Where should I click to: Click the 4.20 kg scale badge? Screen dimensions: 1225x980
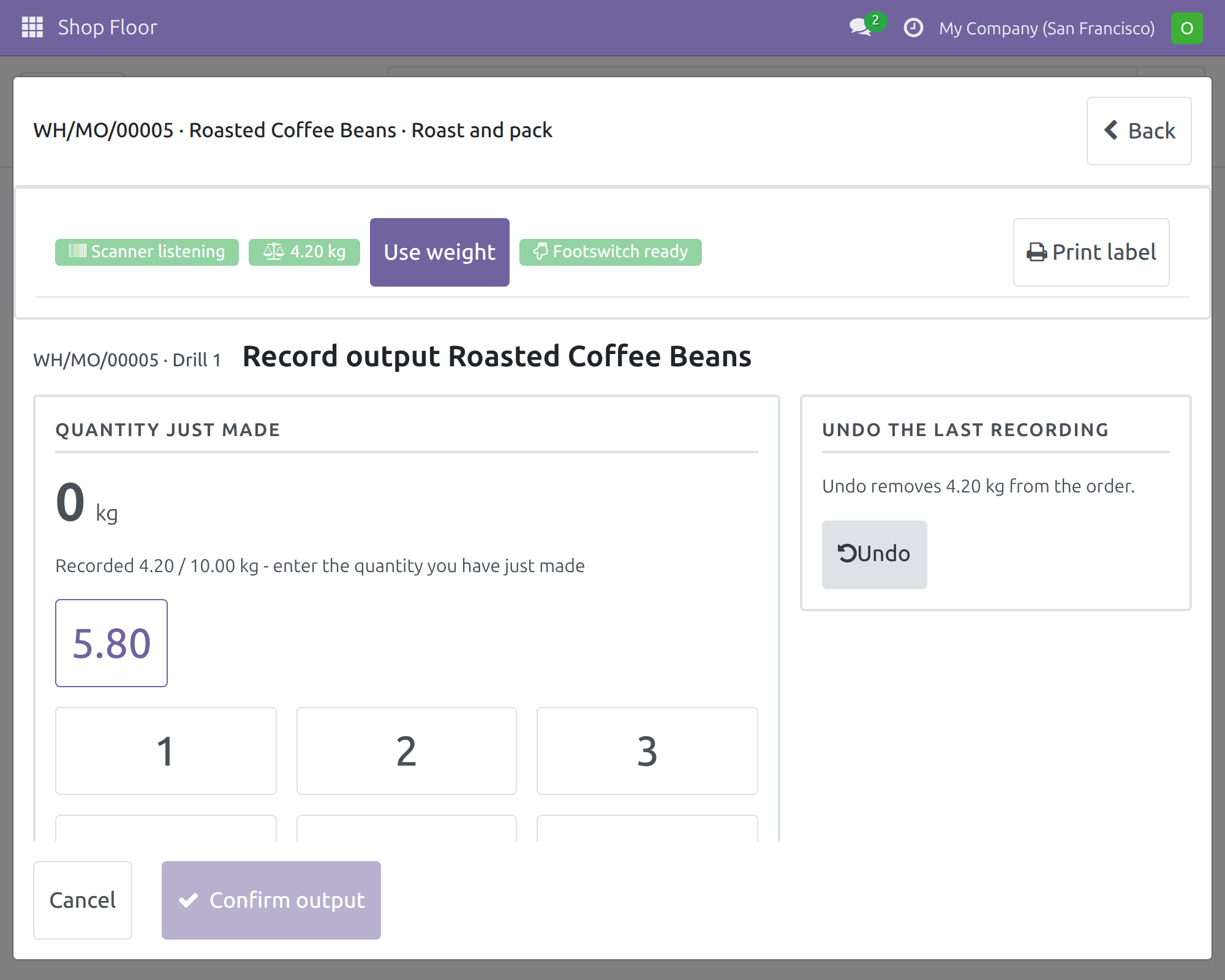[x=304, y=252]
